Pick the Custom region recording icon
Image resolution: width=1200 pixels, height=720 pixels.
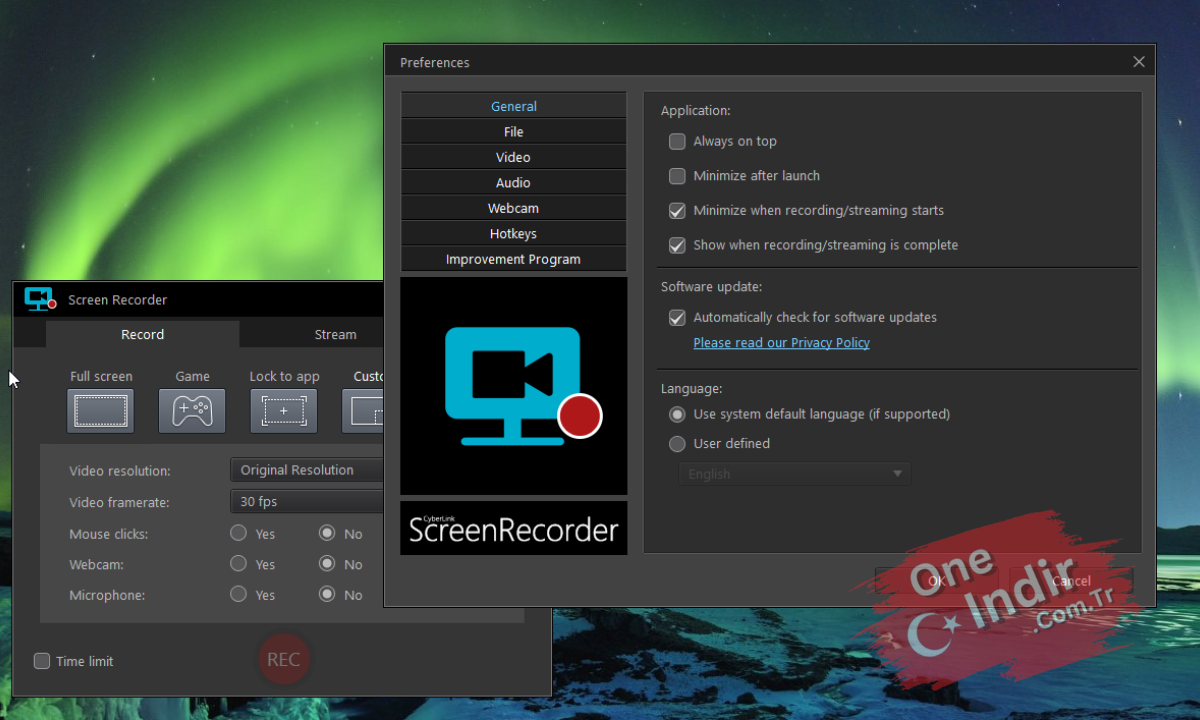[364, 411]
